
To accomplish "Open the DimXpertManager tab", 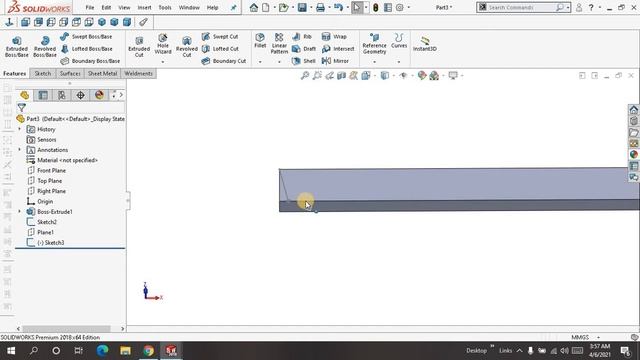I will 80,95.
